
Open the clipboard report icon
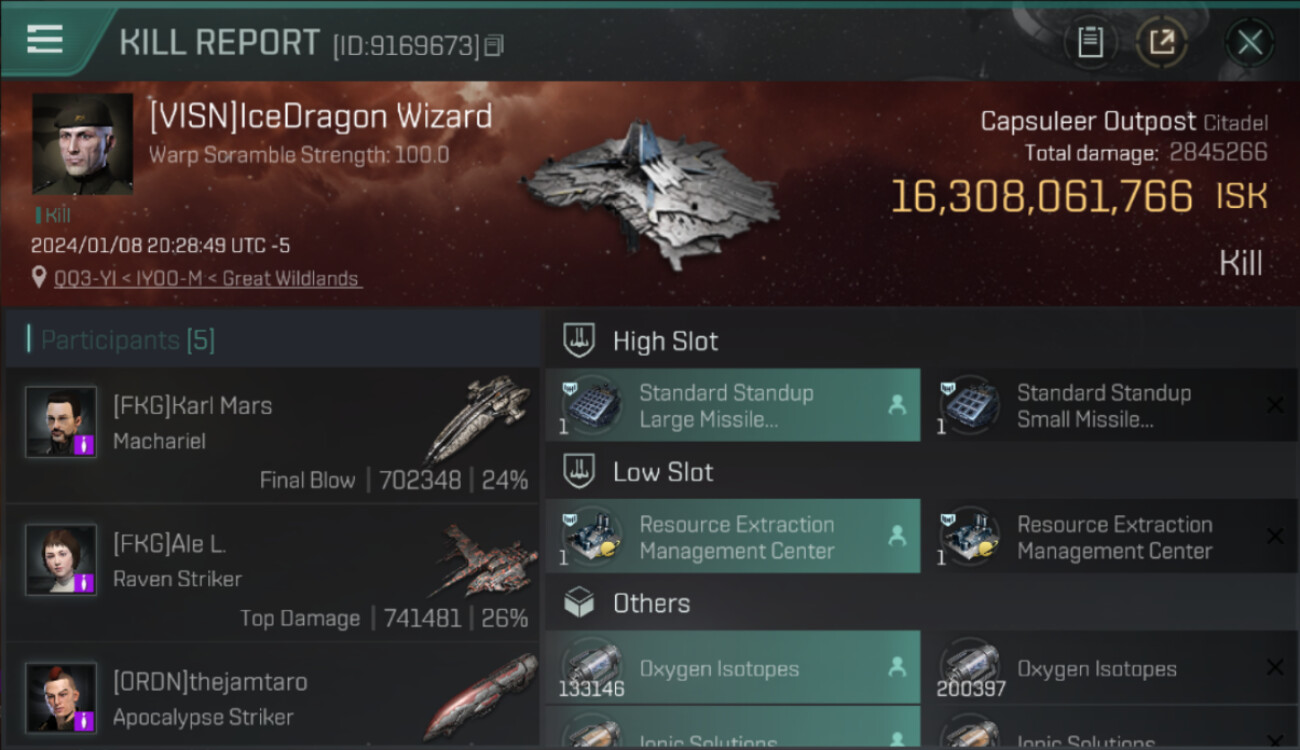click(x=1090, y=43)
